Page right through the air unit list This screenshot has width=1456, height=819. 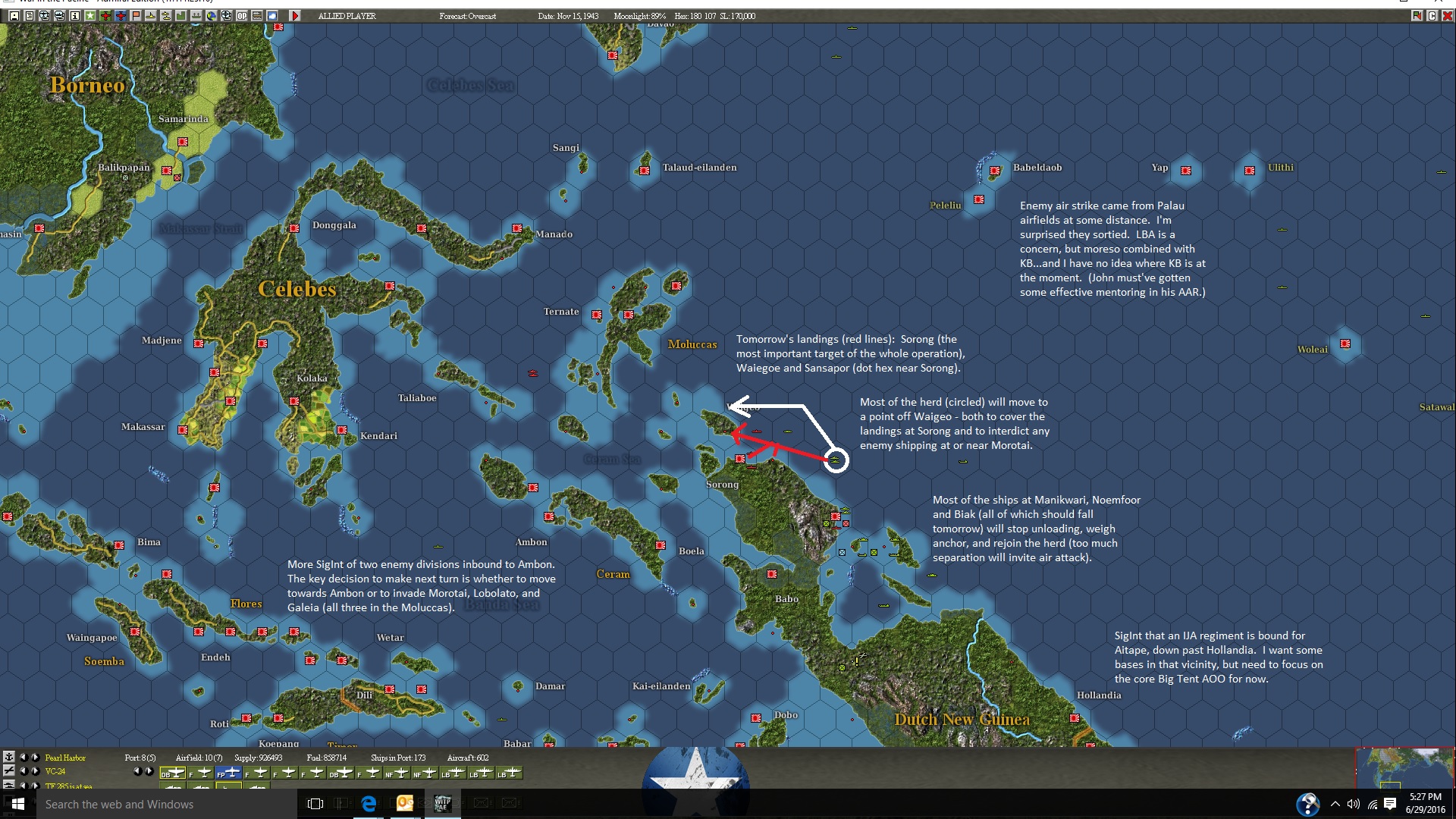point(149,771)
